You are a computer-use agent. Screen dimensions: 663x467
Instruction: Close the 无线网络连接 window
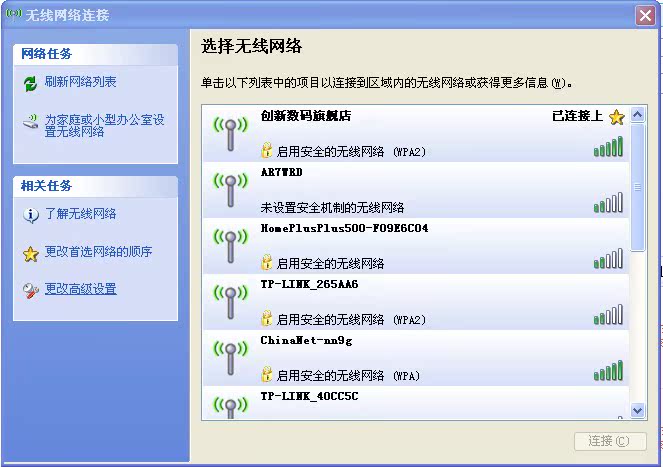pyautogui.click(x=645, y=16)
